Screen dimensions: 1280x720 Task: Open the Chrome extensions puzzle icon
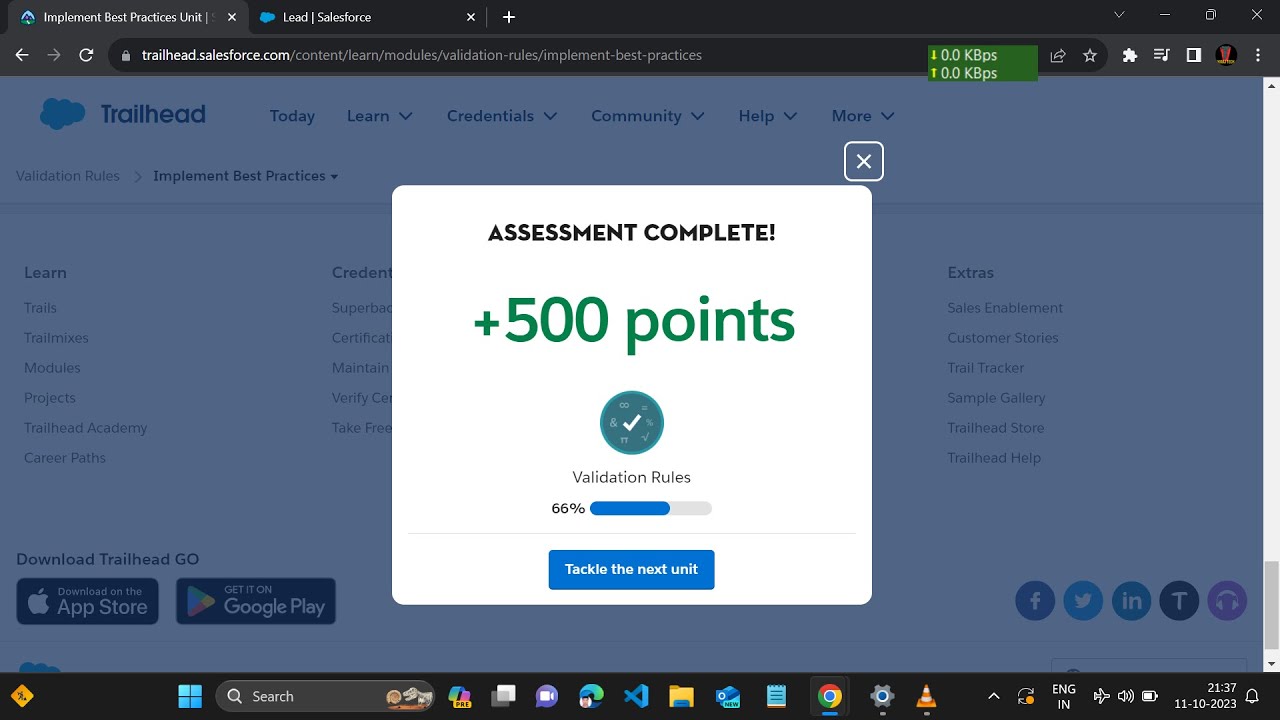tap(1130, 56)
